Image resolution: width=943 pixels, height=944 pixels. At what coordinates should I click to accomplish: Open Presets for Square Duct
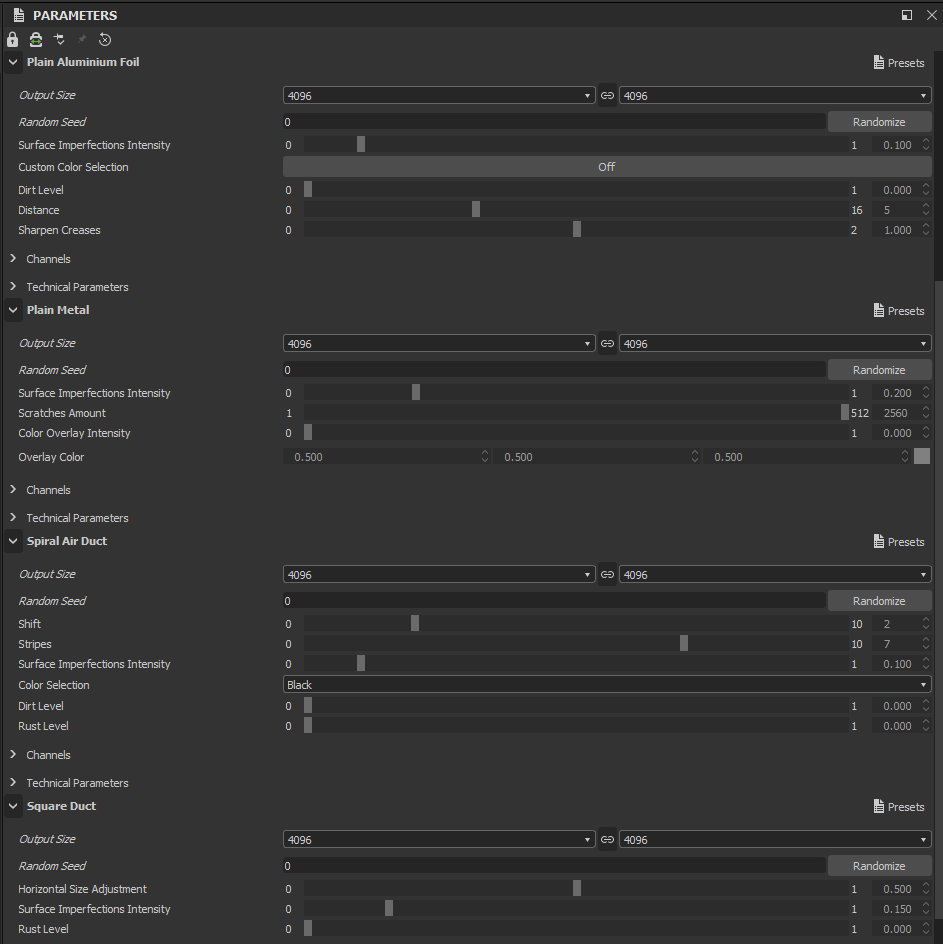(899, 807)
